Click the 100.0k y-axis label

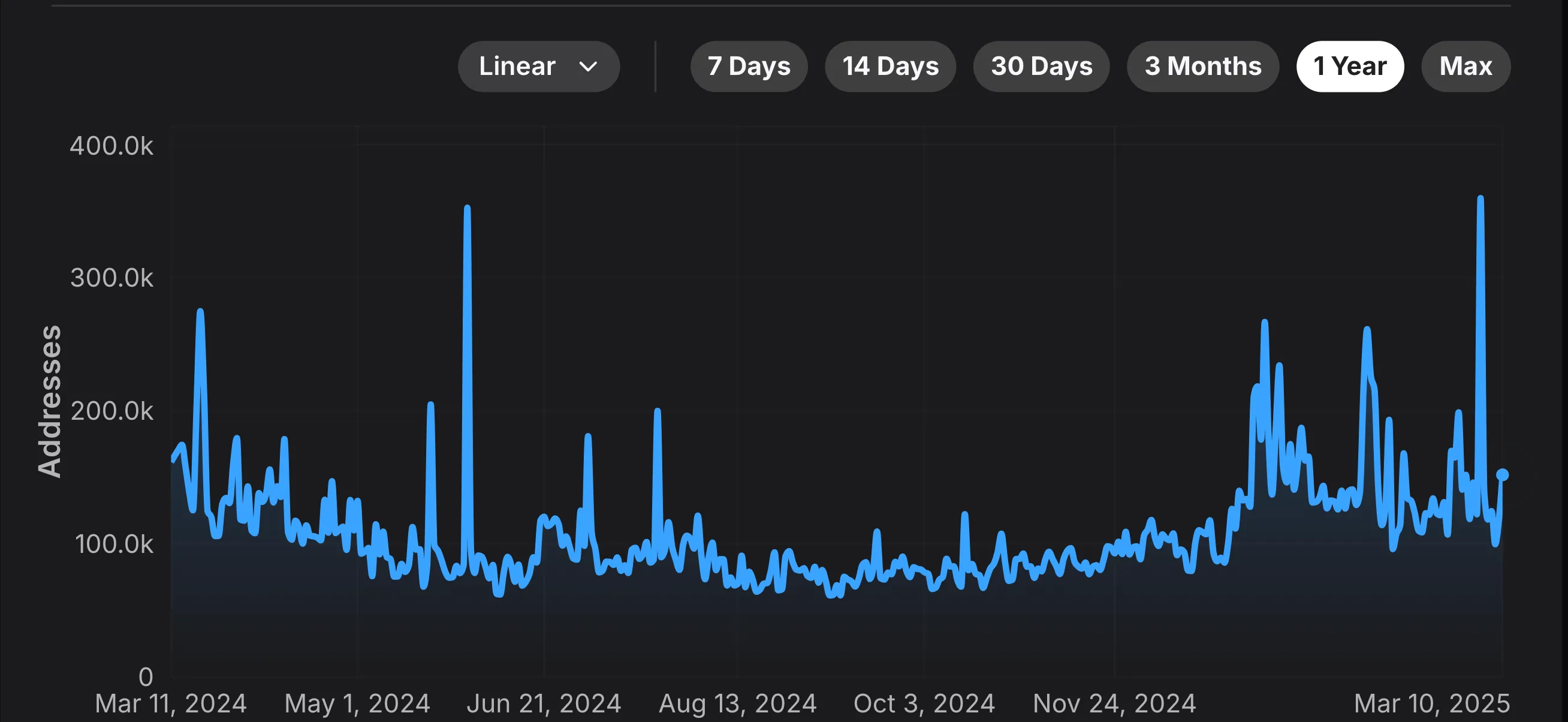pyautogui.click(x=113, y=544)
